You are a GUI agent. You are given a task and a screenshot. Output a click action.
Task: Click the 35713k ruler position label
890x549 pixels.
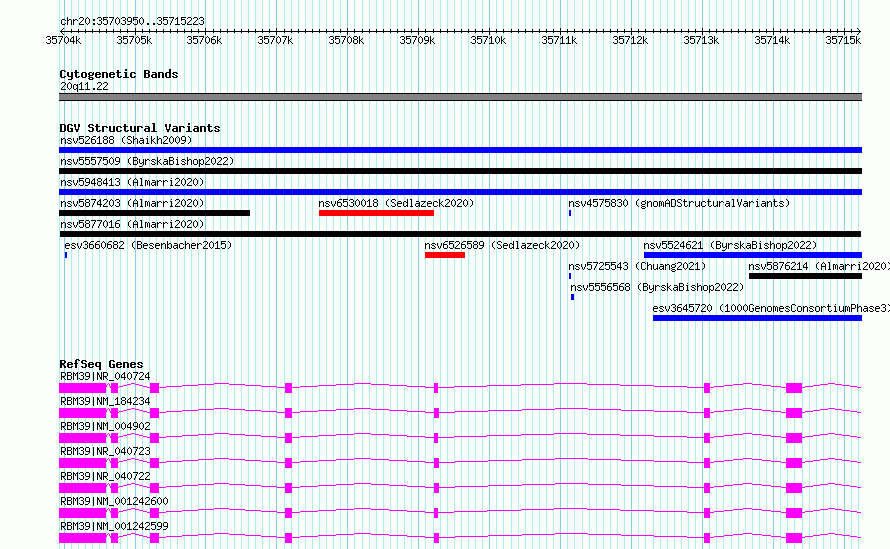click(x=701, y=40)
